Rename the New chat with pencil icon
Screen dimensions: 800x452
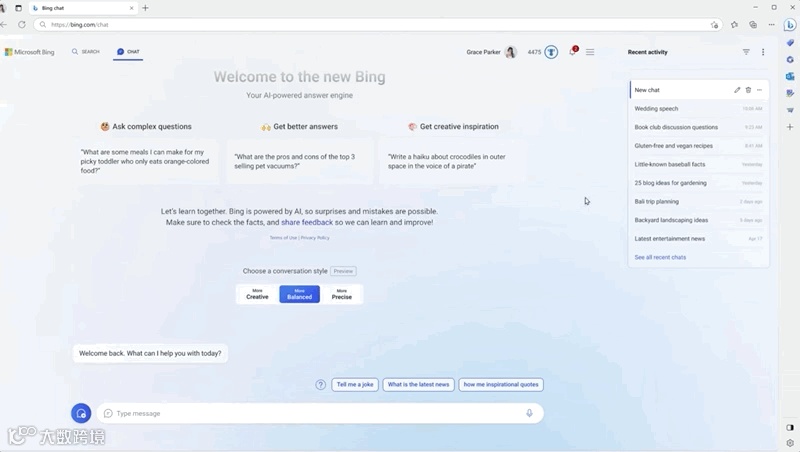pyautogui.click(x=737, y=90)
